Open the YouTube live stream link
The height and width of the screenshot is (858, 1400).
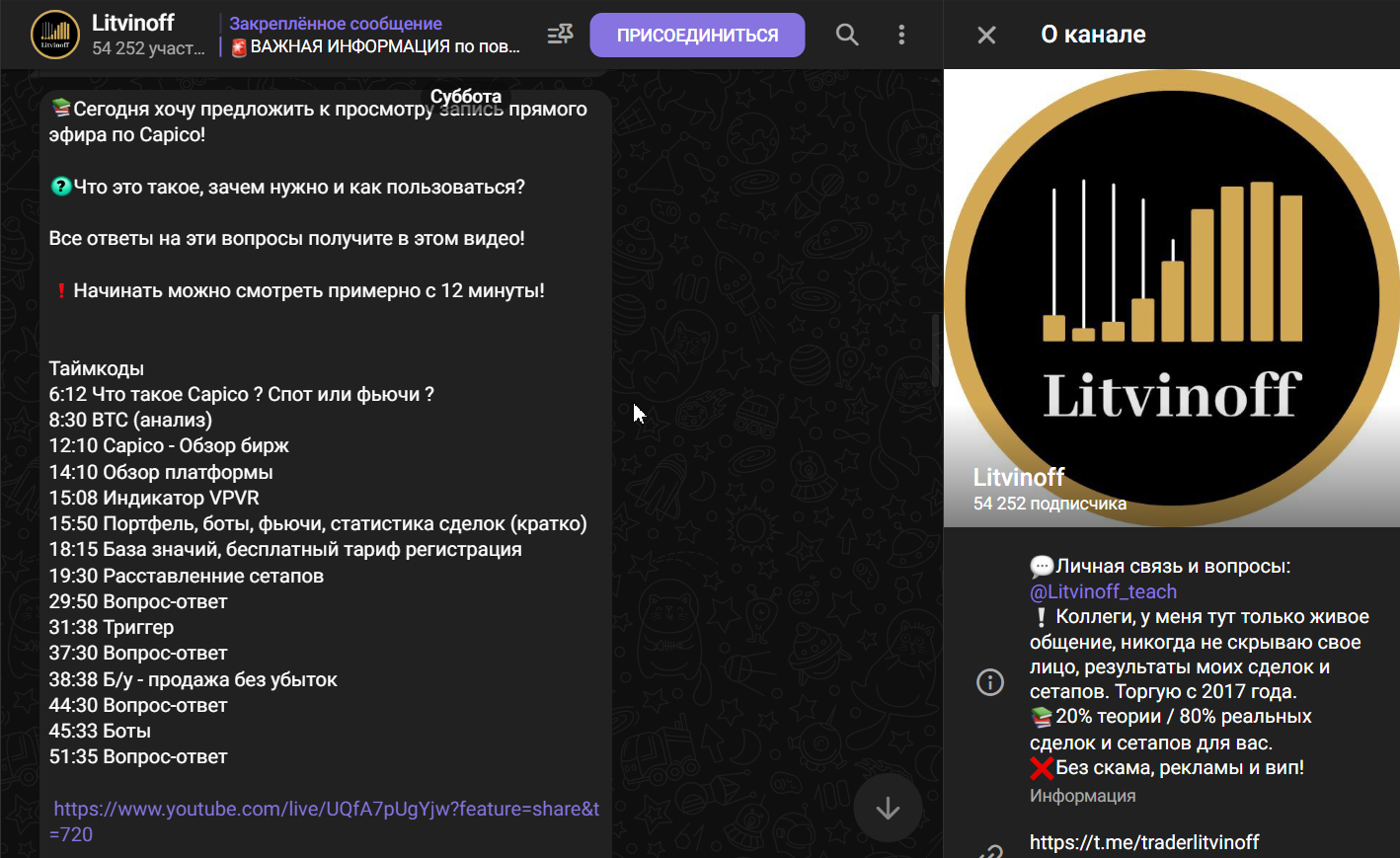(x=325, y=821)
